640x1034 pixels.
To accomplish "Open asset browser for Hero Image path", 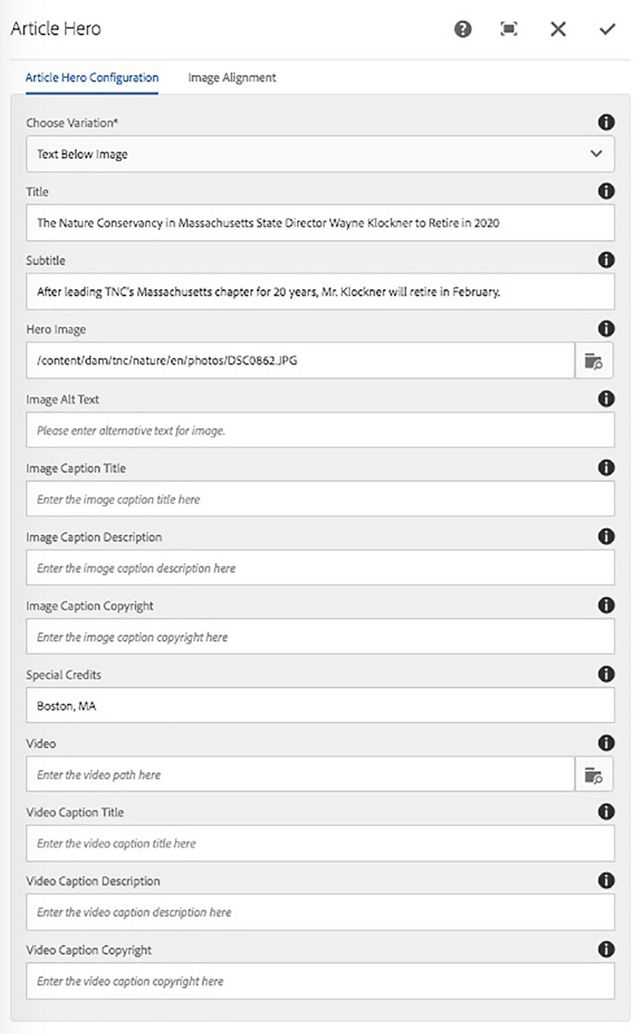I will 594,361.
